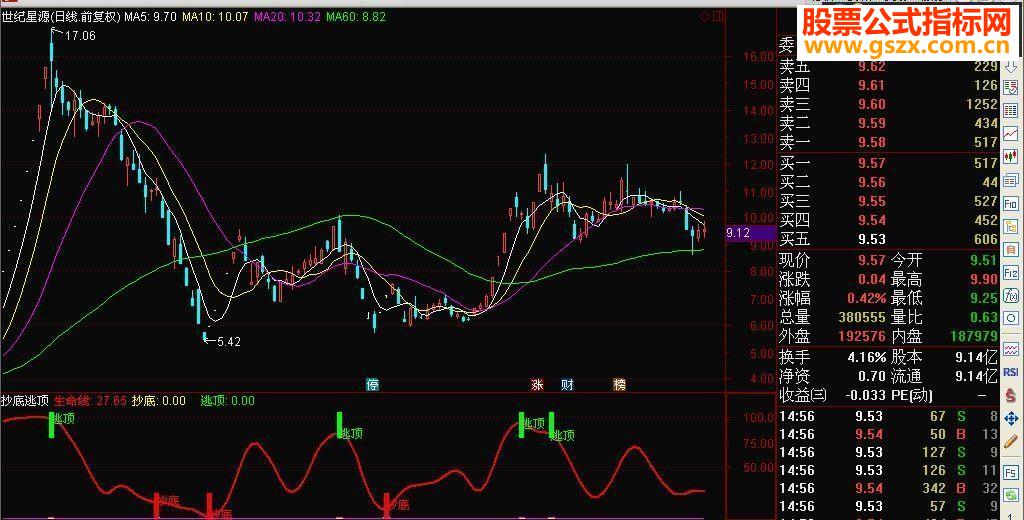
Task: Open the checklist report icon
Action: (1011, 88)
